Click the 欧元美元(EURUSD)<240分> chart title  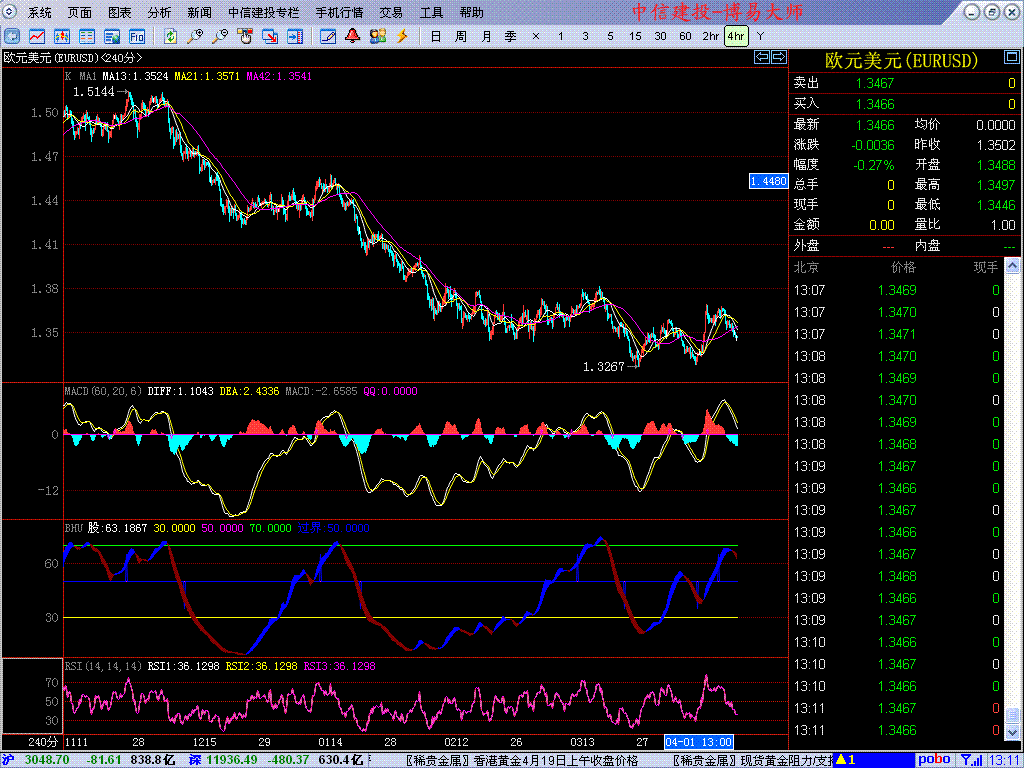(x=72, y=57)
